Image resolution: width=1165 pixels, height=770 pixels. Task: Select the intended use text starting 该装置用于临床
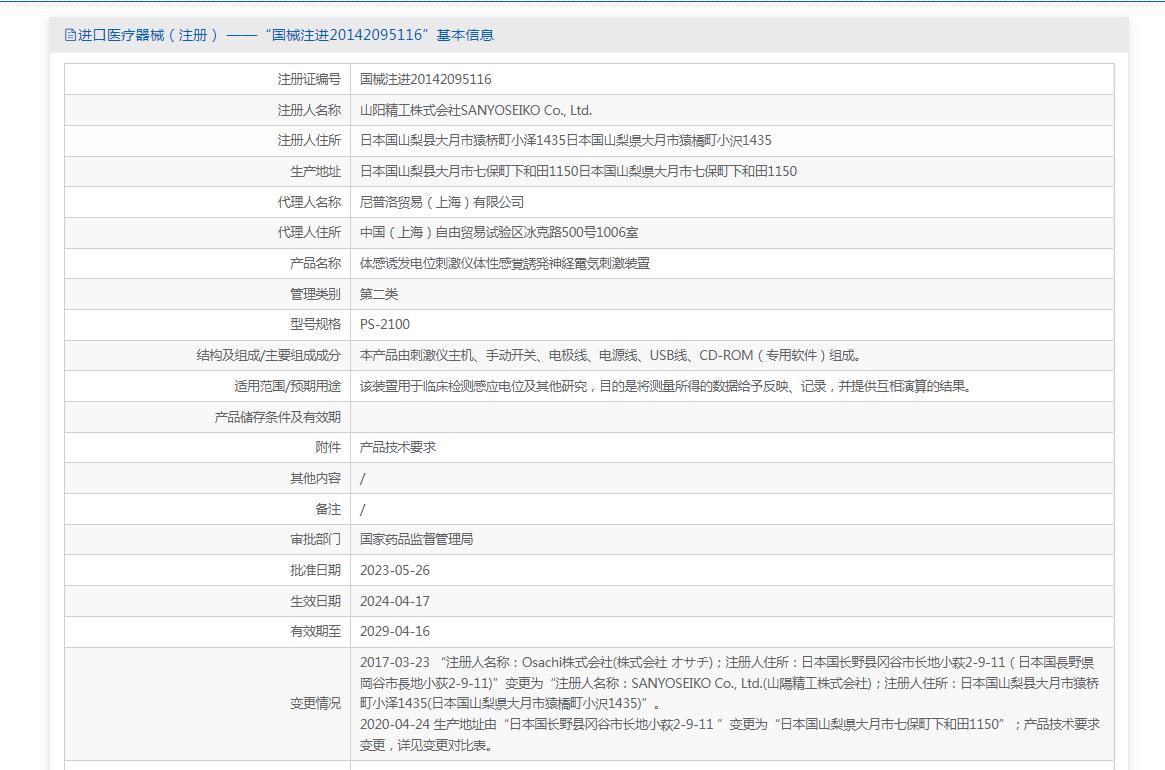tap(666, 386)
